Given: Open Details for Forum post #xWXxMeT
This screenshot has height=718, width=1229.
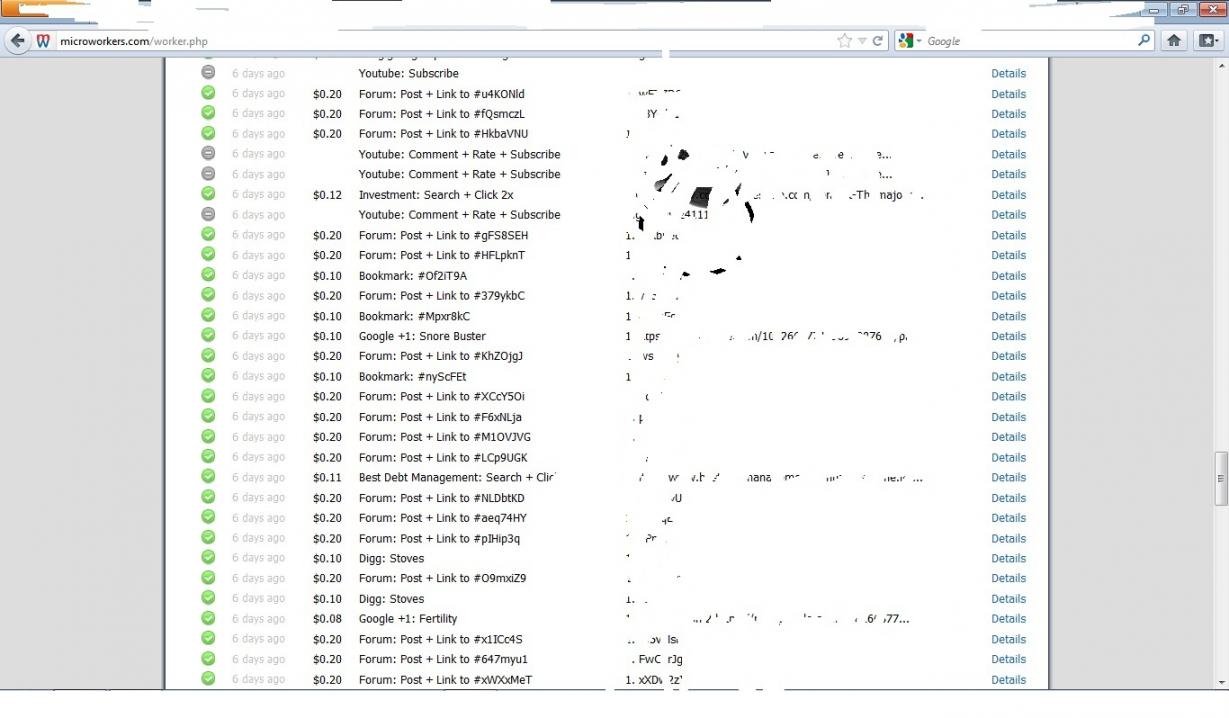Looking at the screenshot, I should tap(1008, 680).
